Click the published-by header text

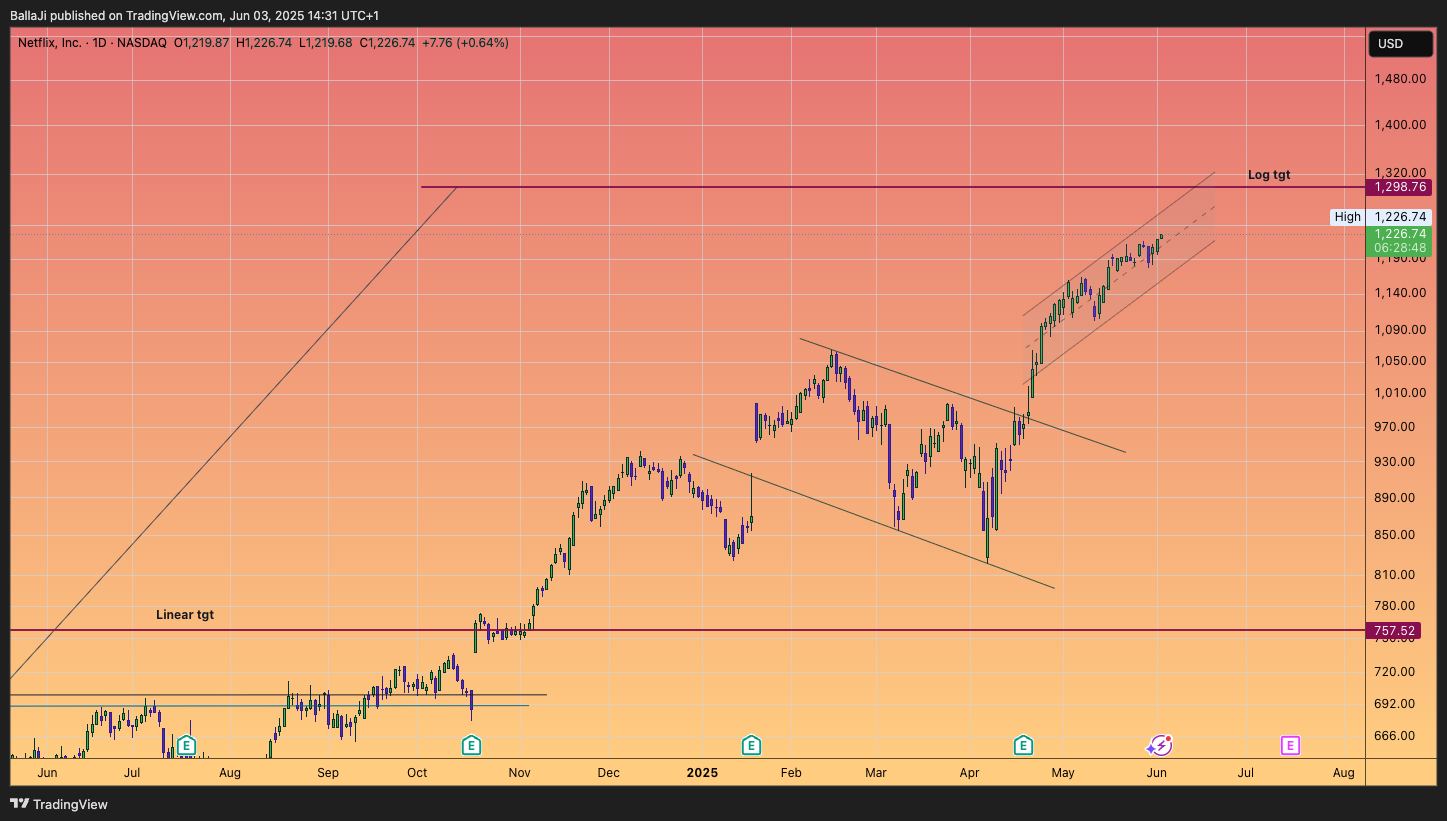pyautogui.click(x=194, y=15)
